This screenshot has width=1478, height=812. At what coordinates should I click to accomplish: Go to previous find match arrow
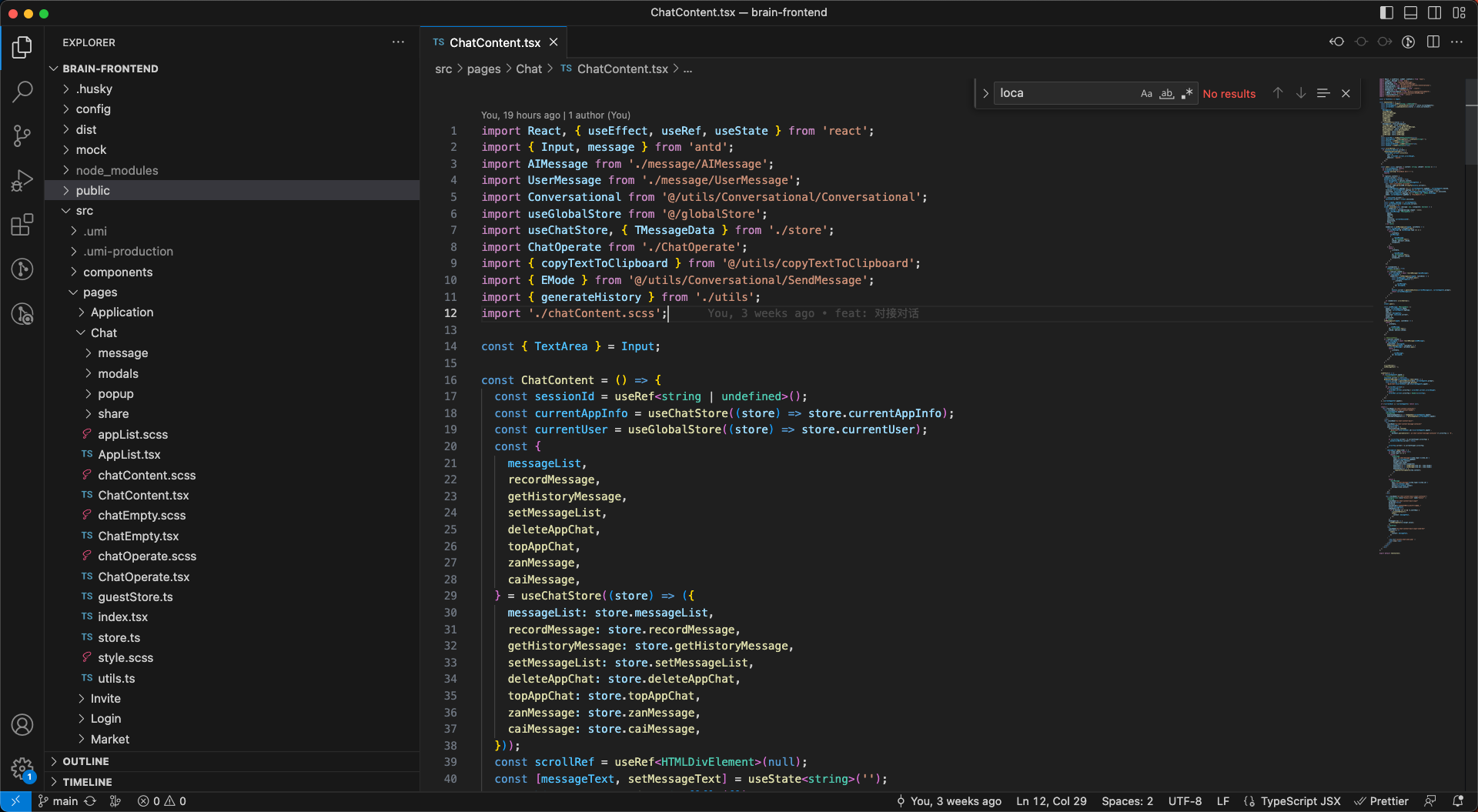1278,93
